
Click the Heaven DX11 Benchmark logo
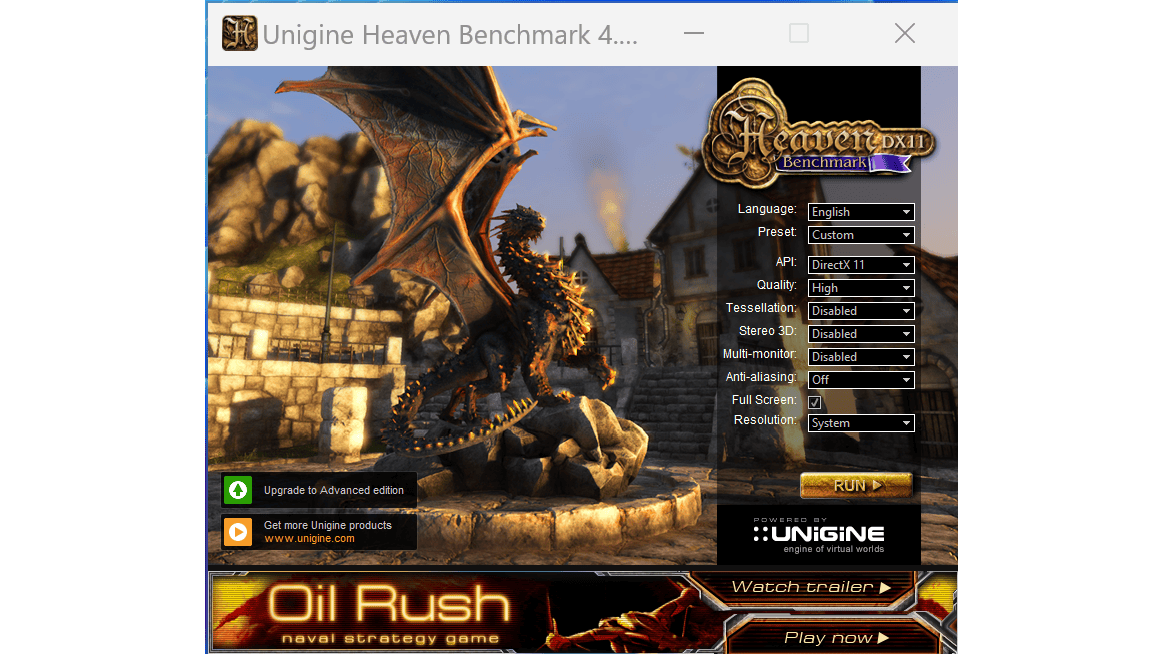point(819,132)
